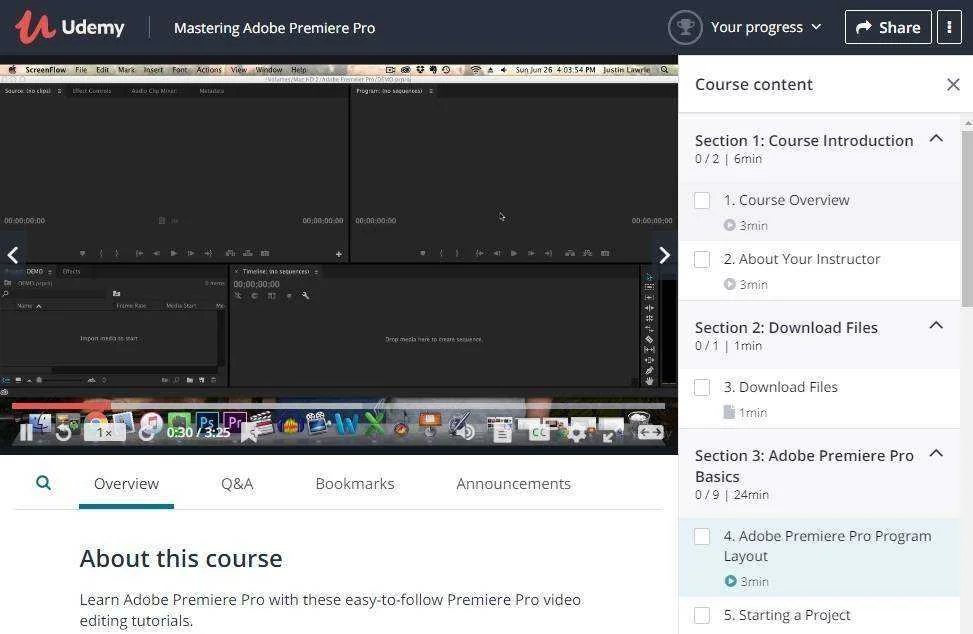Open the Bookmarks tab
The height and width of the screenshot is (634, 973).
point(355,484)
